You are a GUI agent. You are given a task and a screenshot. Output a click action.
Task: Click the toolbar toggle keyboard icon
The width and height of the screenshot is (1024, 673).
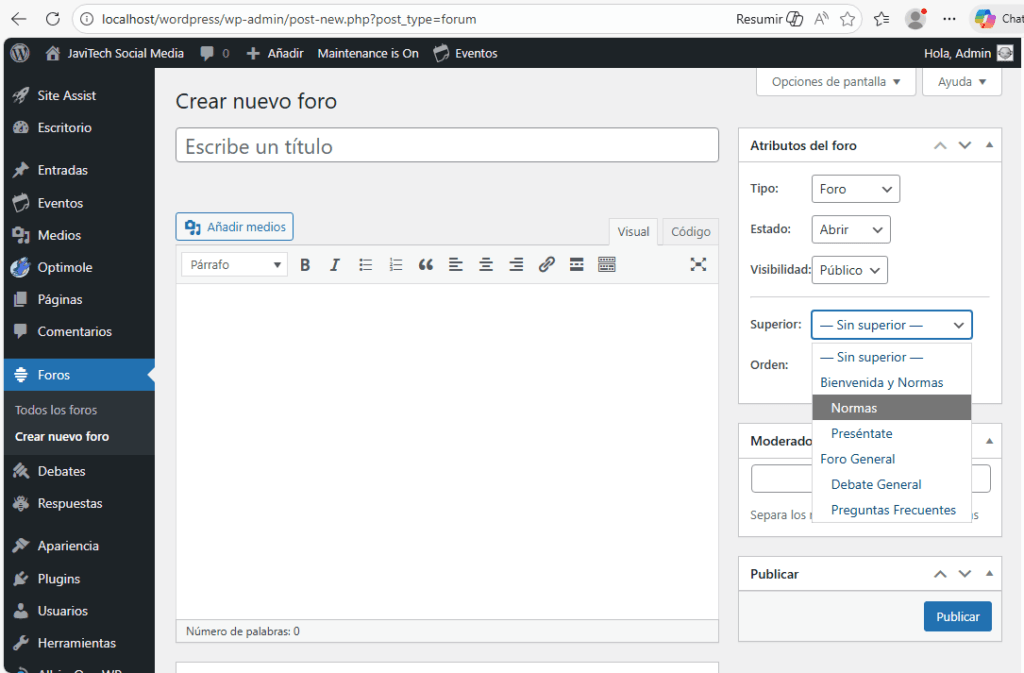pos(606,265)
